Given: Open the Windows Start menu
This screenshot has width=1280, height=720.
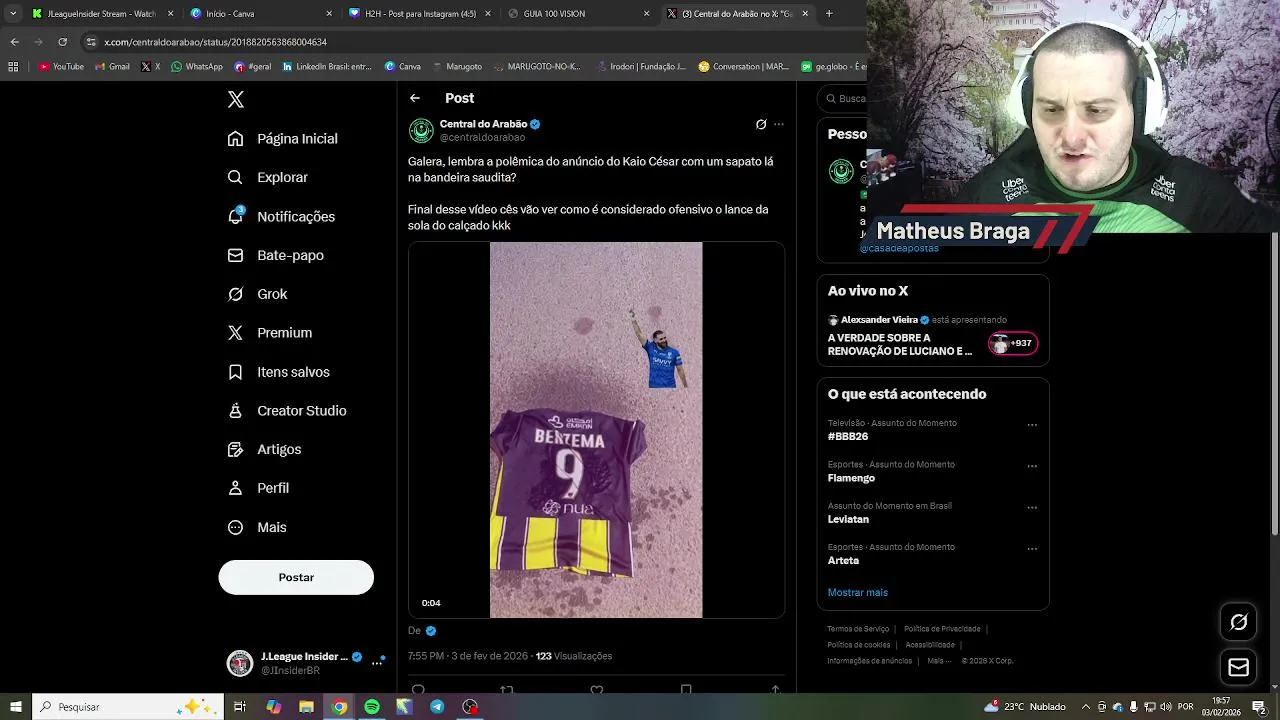Looking at the screenshot, I should coord(15,707).
